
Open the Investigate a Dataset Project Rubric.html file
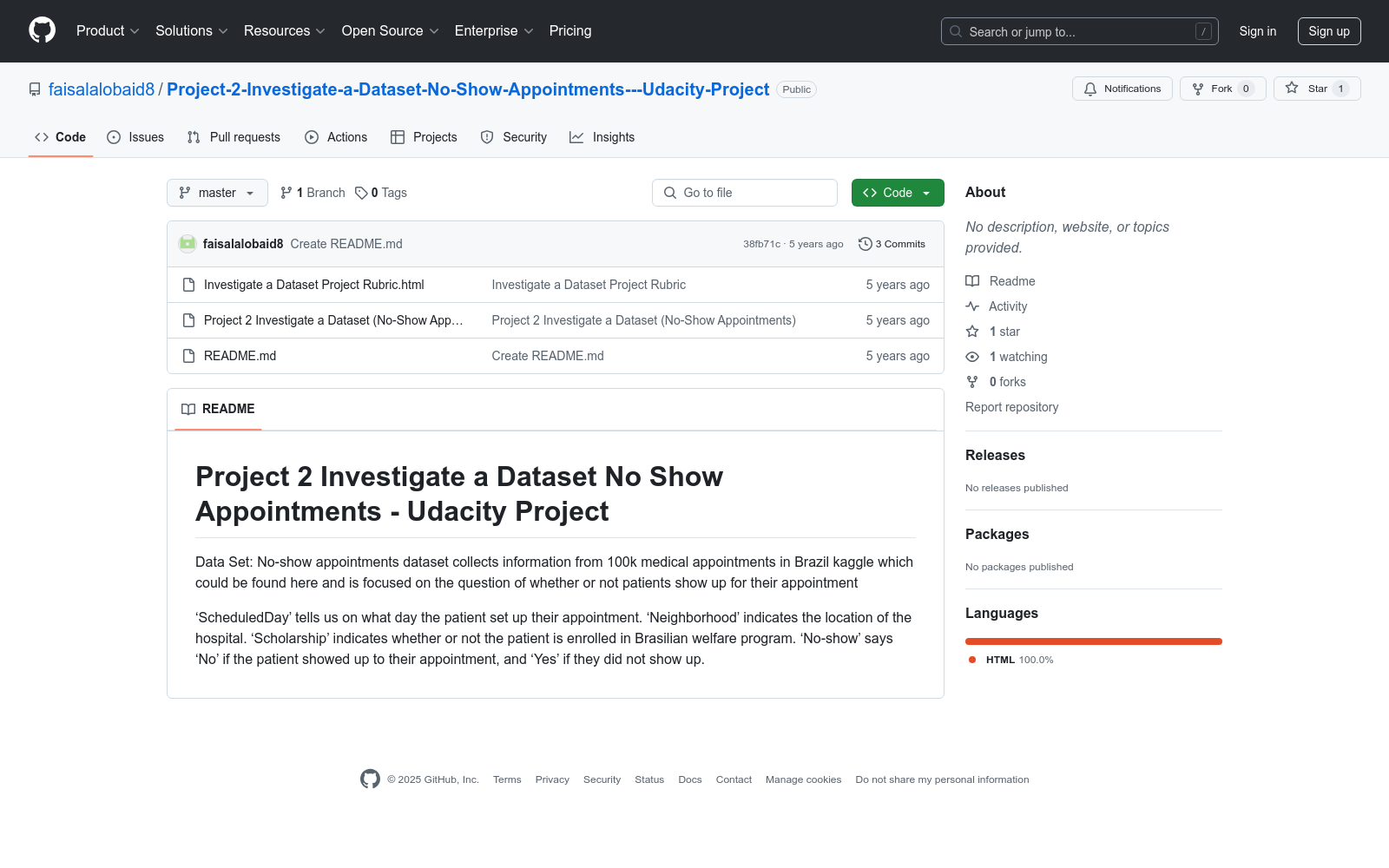pos(314,285)
